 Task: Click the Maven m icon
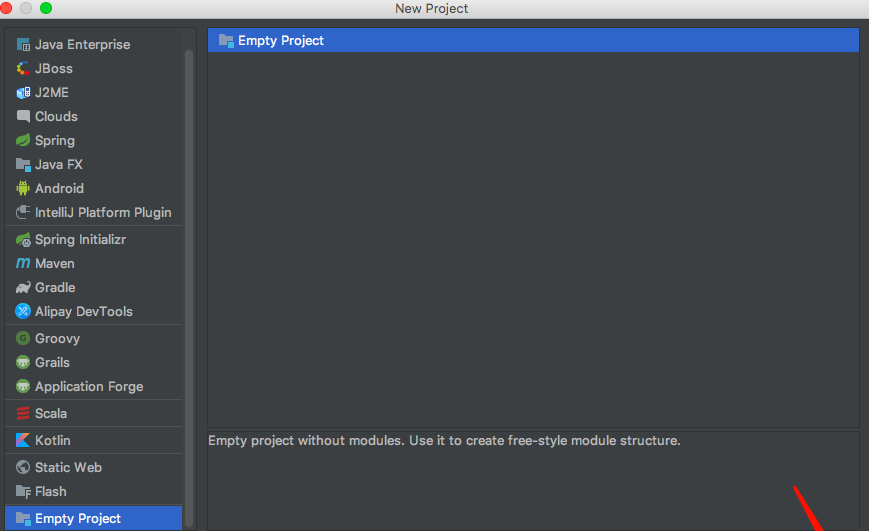[x=23, y=263]
